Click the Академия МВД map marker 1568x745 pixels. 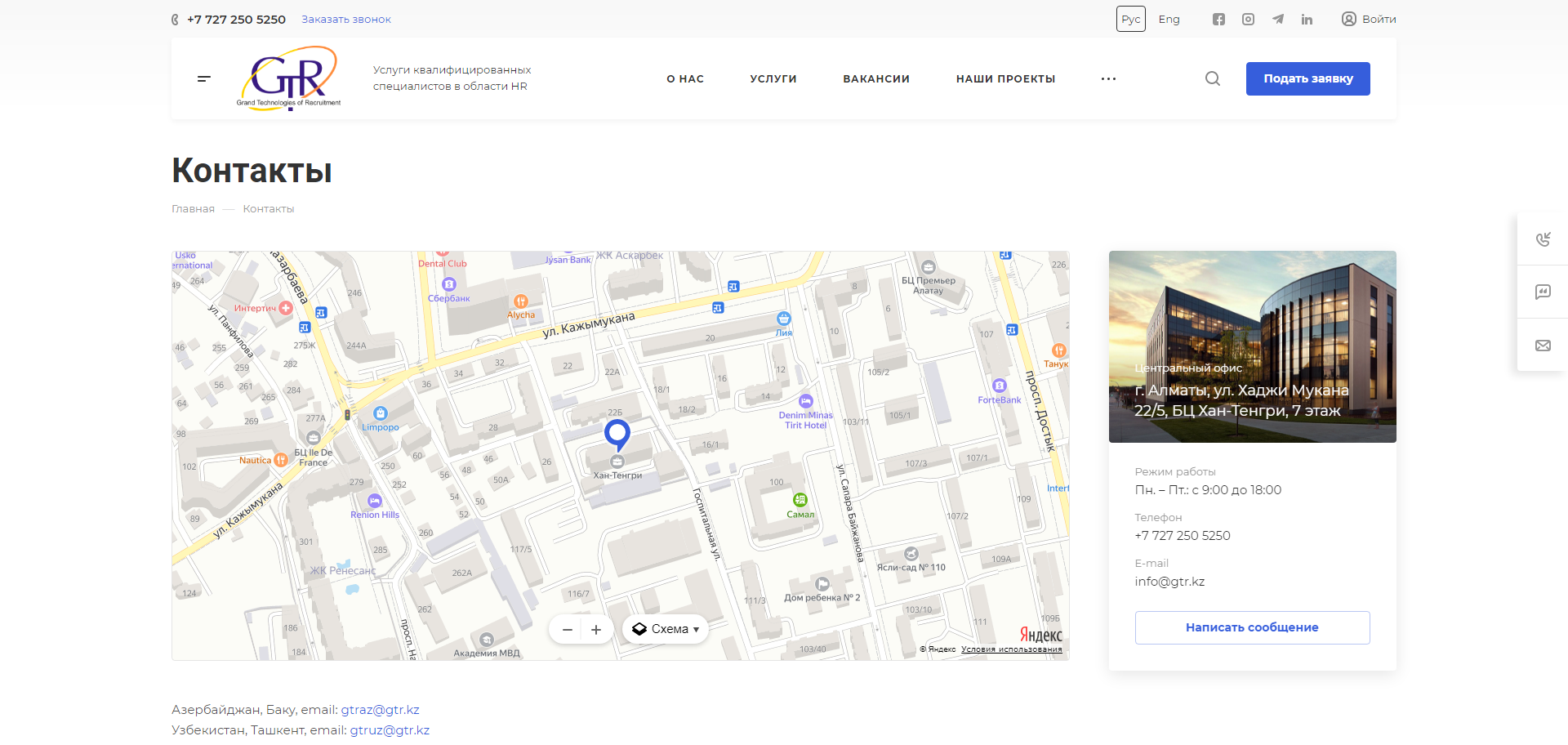tap(487, 640)
